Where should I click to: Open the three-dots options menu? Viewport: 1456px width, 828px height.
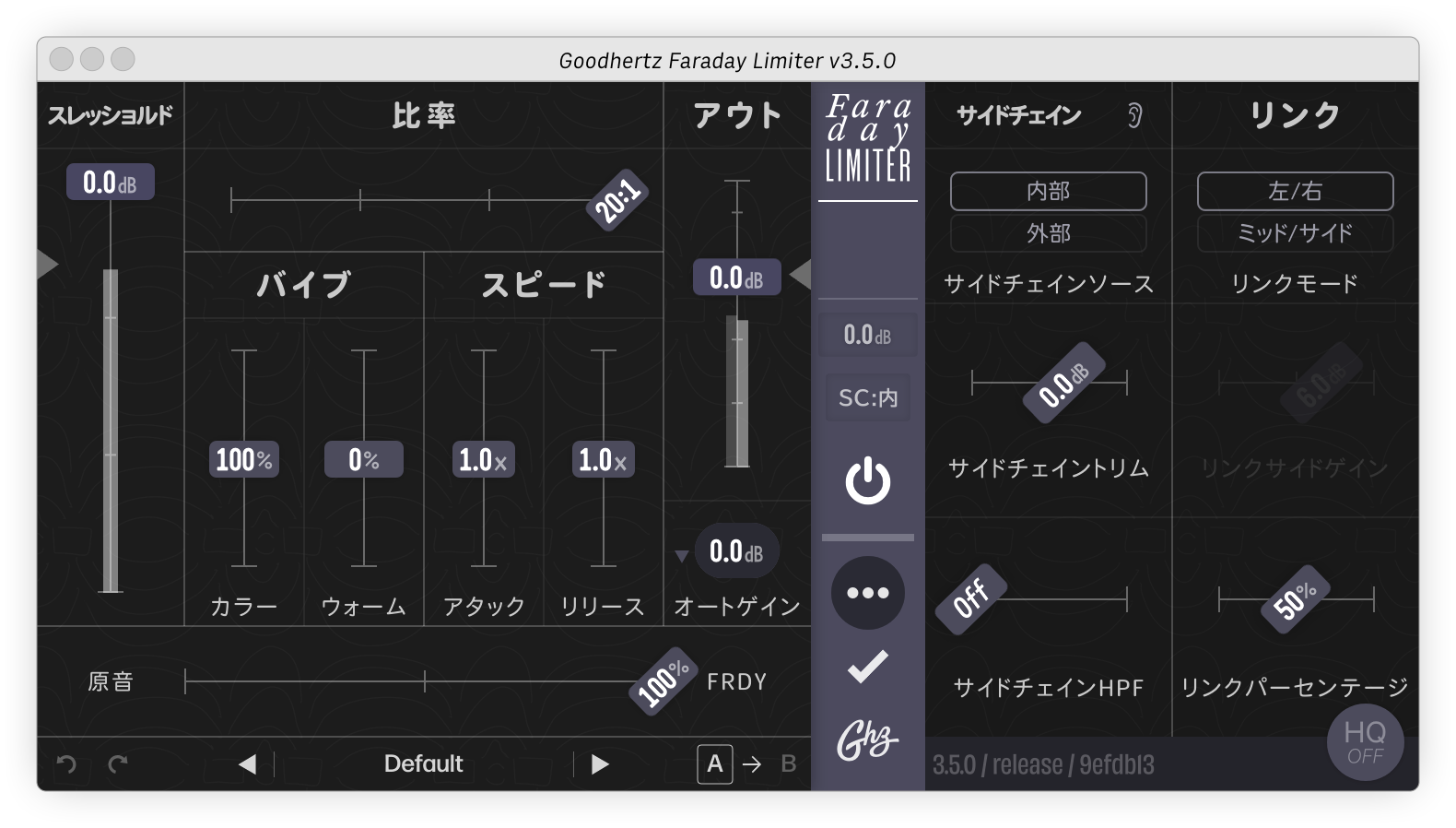click(x=867, y=593)
